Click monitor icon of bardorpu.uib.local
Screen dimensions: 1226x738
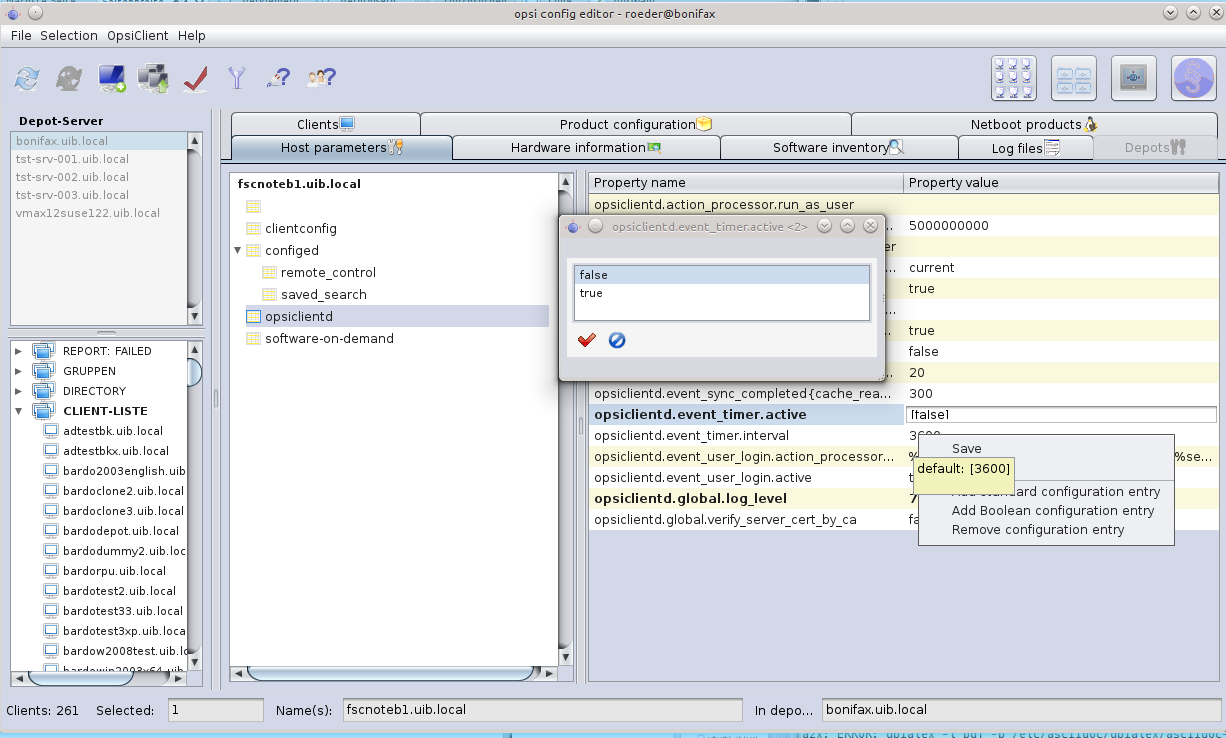pyautogui.click(x=51, y=571)
